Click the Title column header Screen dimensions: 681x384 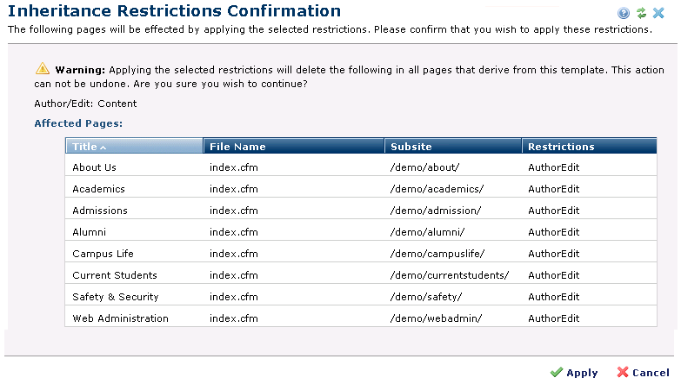coord(134,146)
